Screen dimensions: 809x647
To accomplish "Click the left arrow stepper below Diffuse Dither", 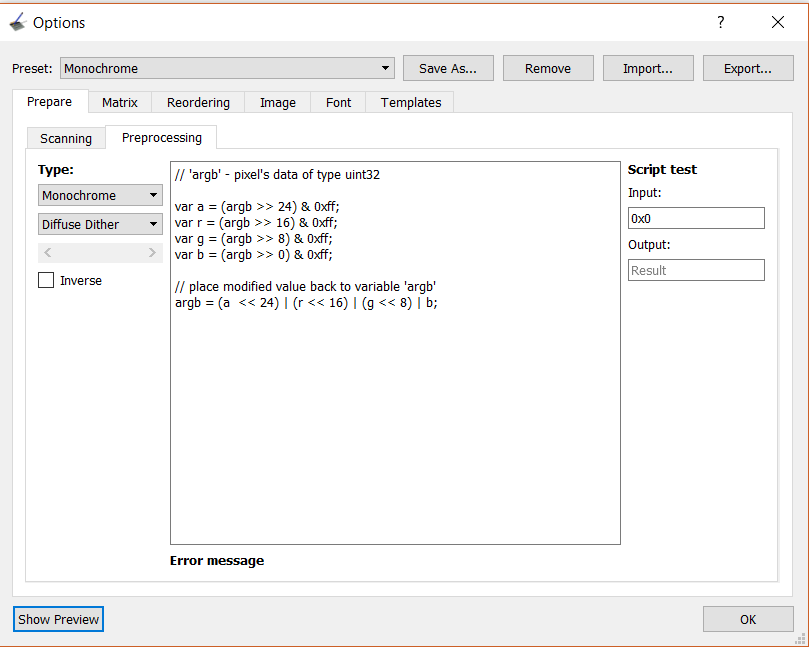I will coord(46,253).
